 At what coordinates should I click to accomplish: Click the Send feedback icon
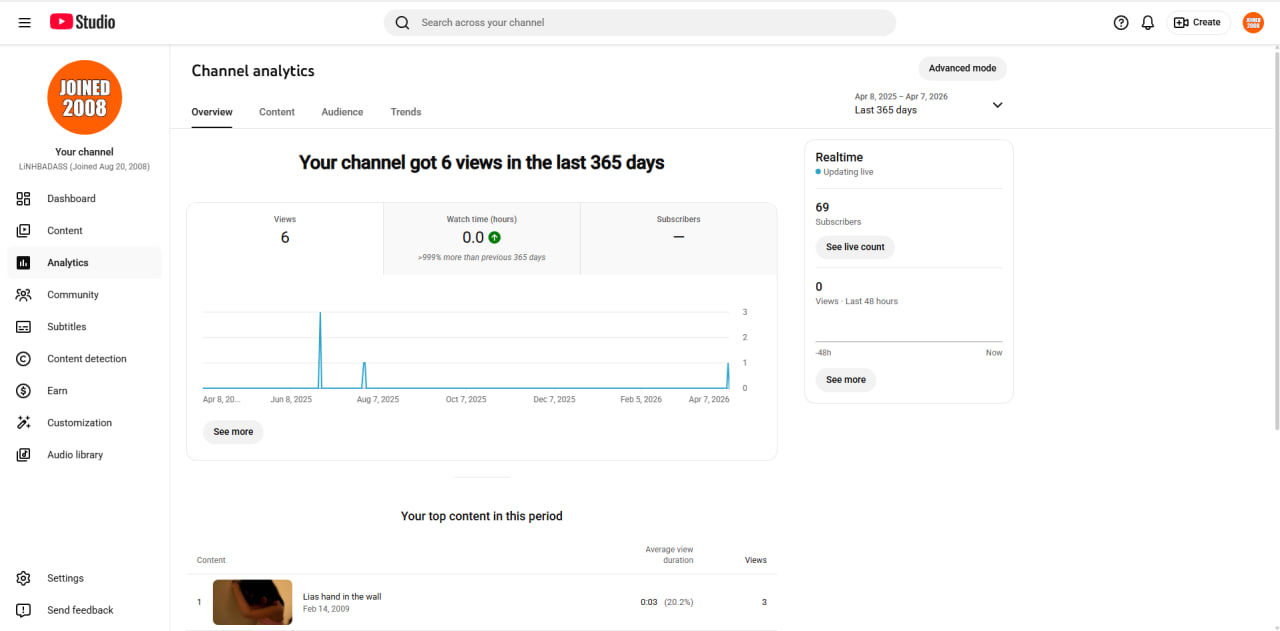[24, 610]
